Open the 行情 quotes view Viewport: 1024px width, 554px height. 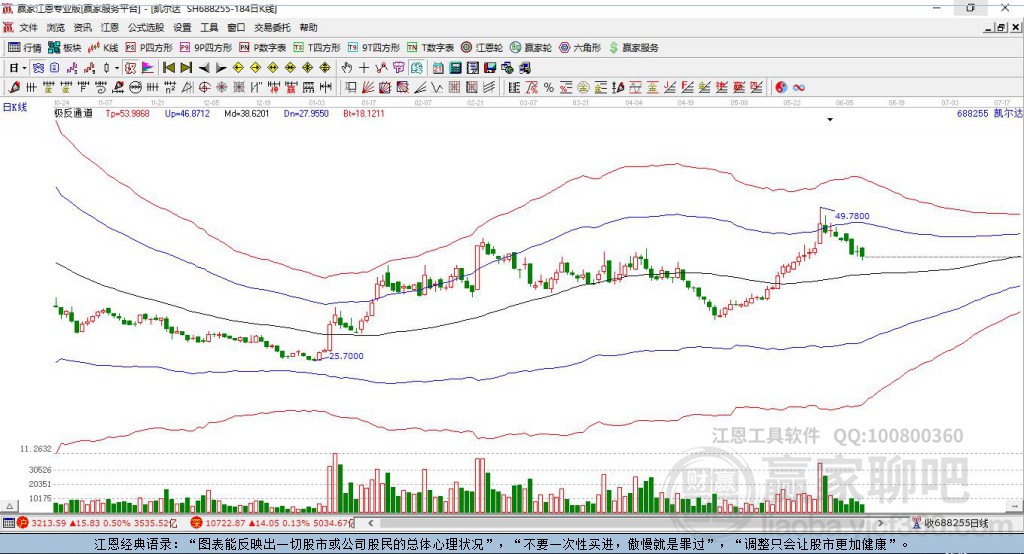[x=25, y=48]
